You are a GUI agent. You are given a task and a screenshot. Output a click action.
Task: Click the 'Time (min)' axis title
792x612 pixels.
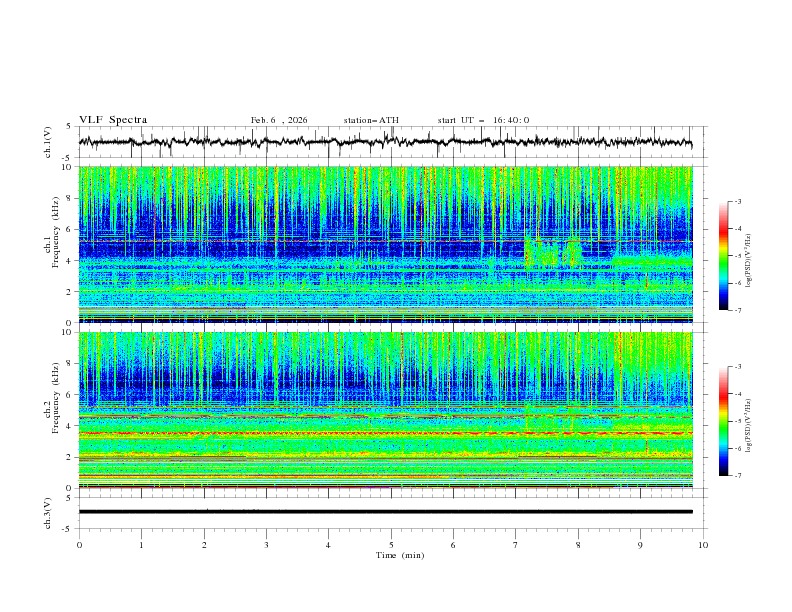(400, 555)
